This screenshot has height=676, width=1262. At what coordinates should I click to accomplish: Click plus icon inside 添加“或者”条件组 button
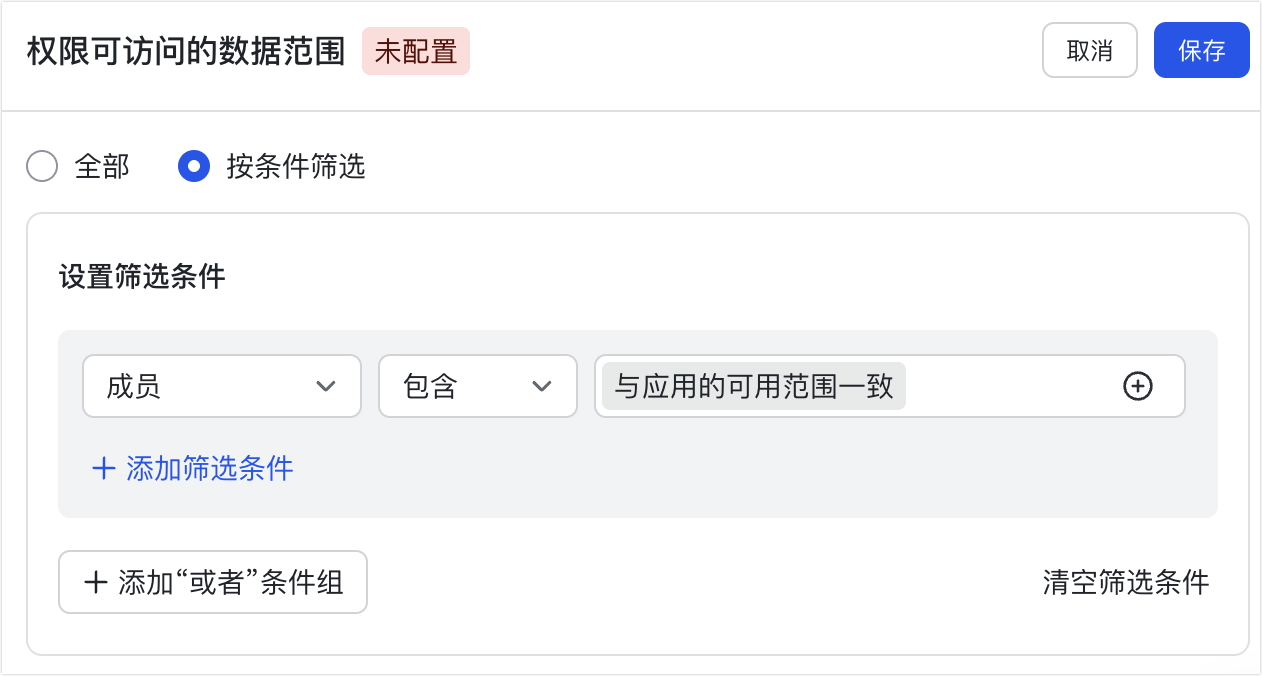(x=95, y=582)
